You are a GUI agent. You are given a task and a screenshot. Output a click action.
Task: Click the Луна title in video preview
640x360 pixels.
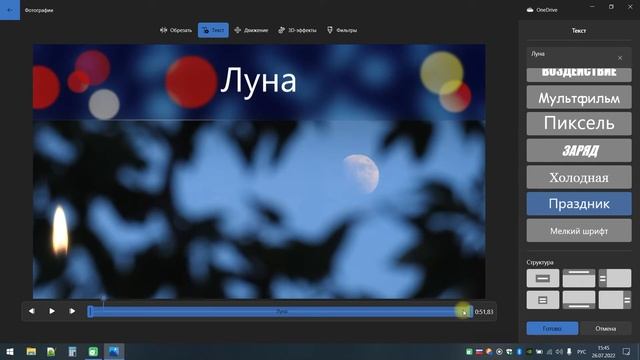tap(258, 81)
